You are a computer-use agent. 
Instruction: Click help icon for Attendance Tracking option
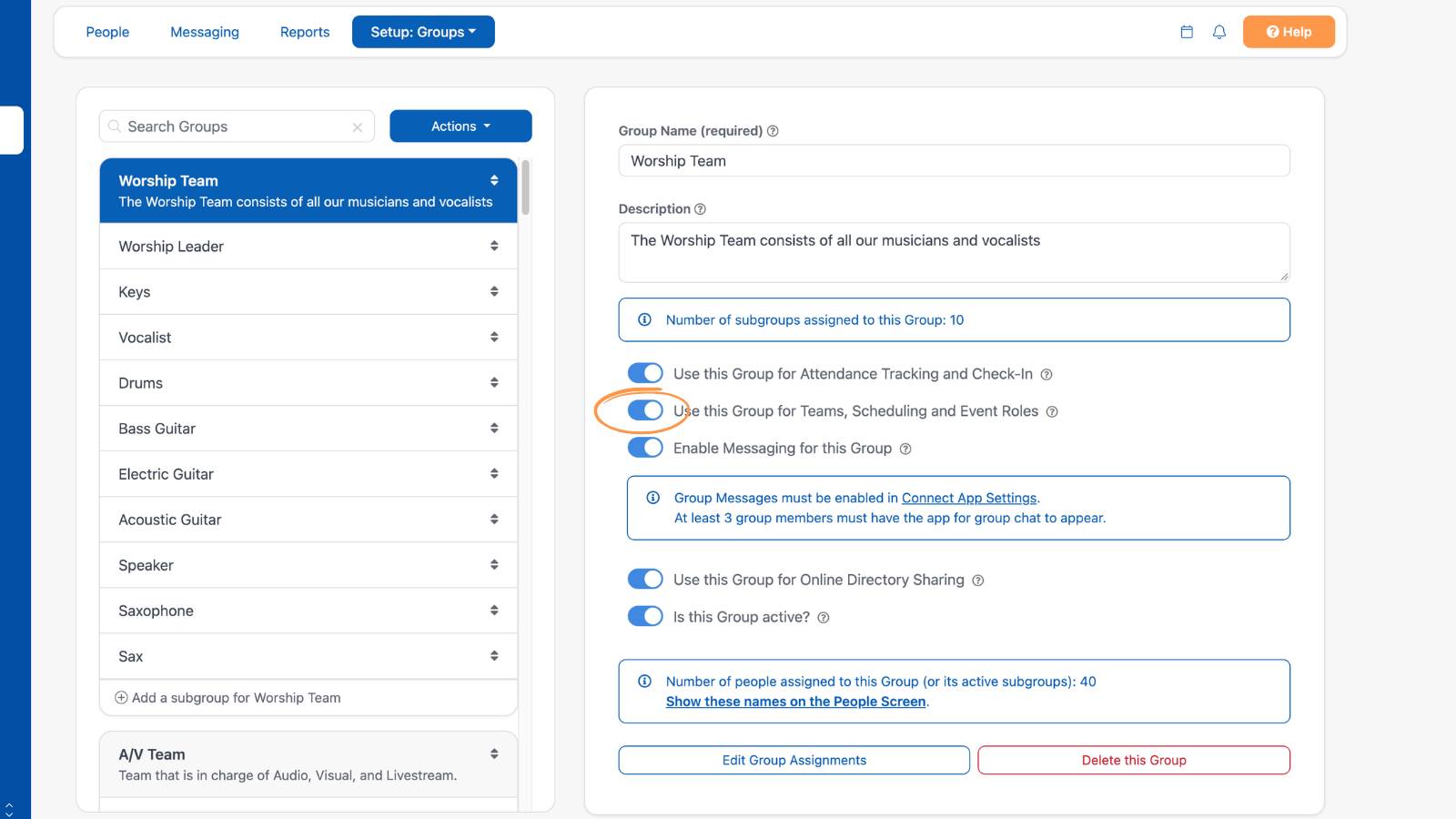pos(1046,375)
